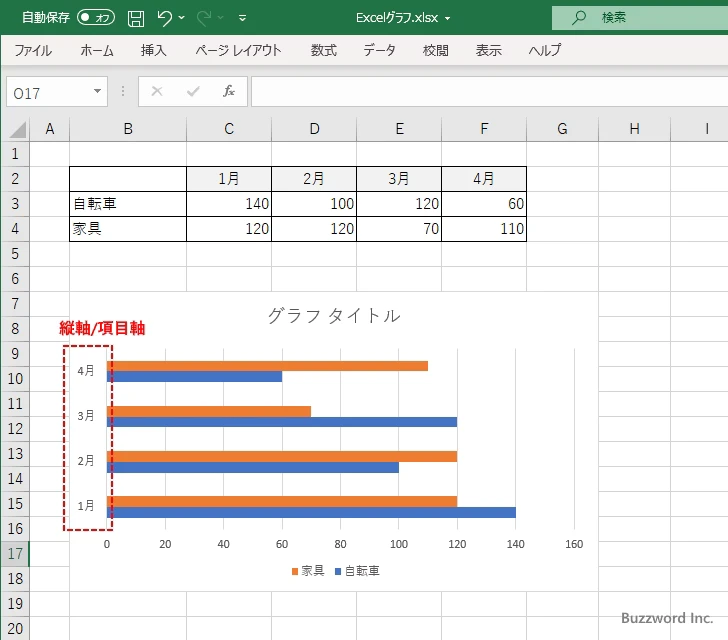Select row 20 header
The height and width of the screenshot is (640, 728).
[x=15, y=628]
